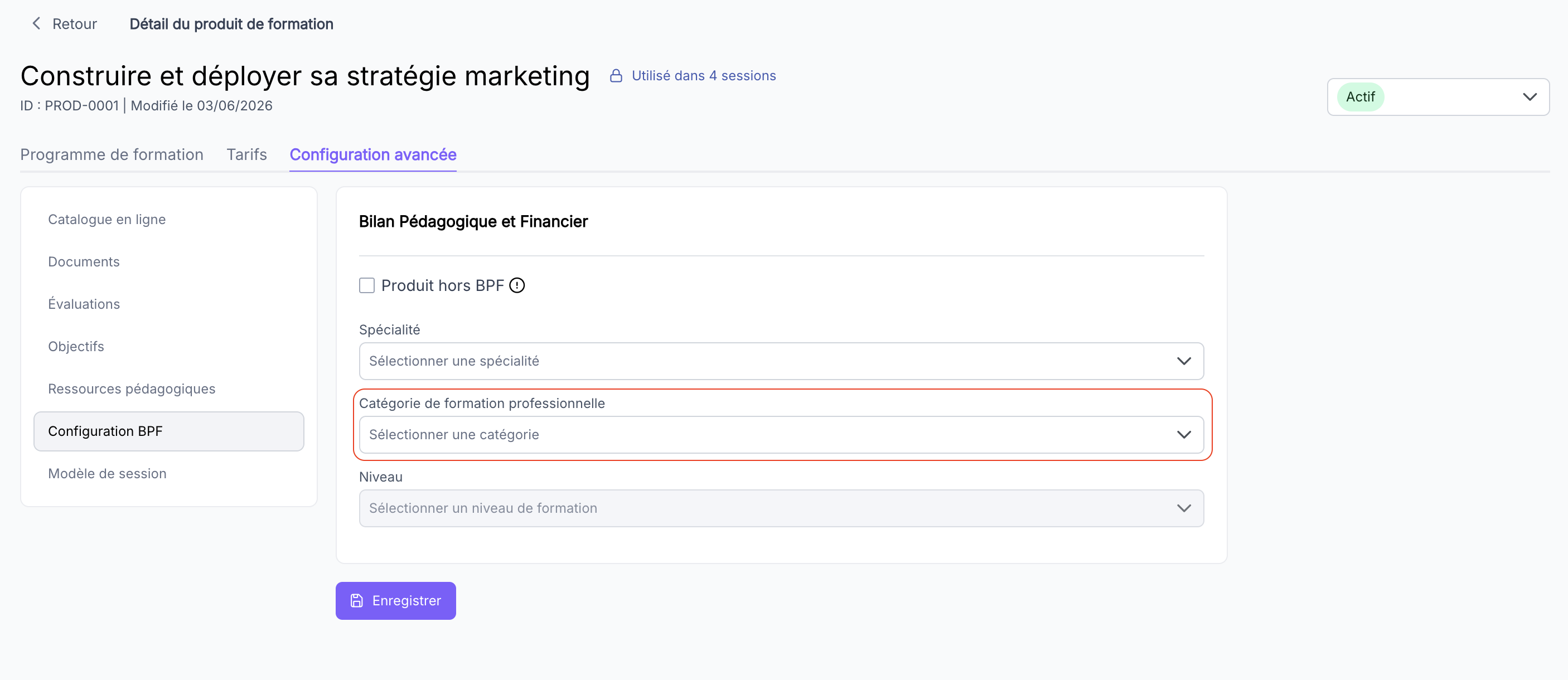Image resolution: width=1568 pixels, height=680 pixels.
Task: Click the Détail du produit de formation heading
Action: point(231,24)
